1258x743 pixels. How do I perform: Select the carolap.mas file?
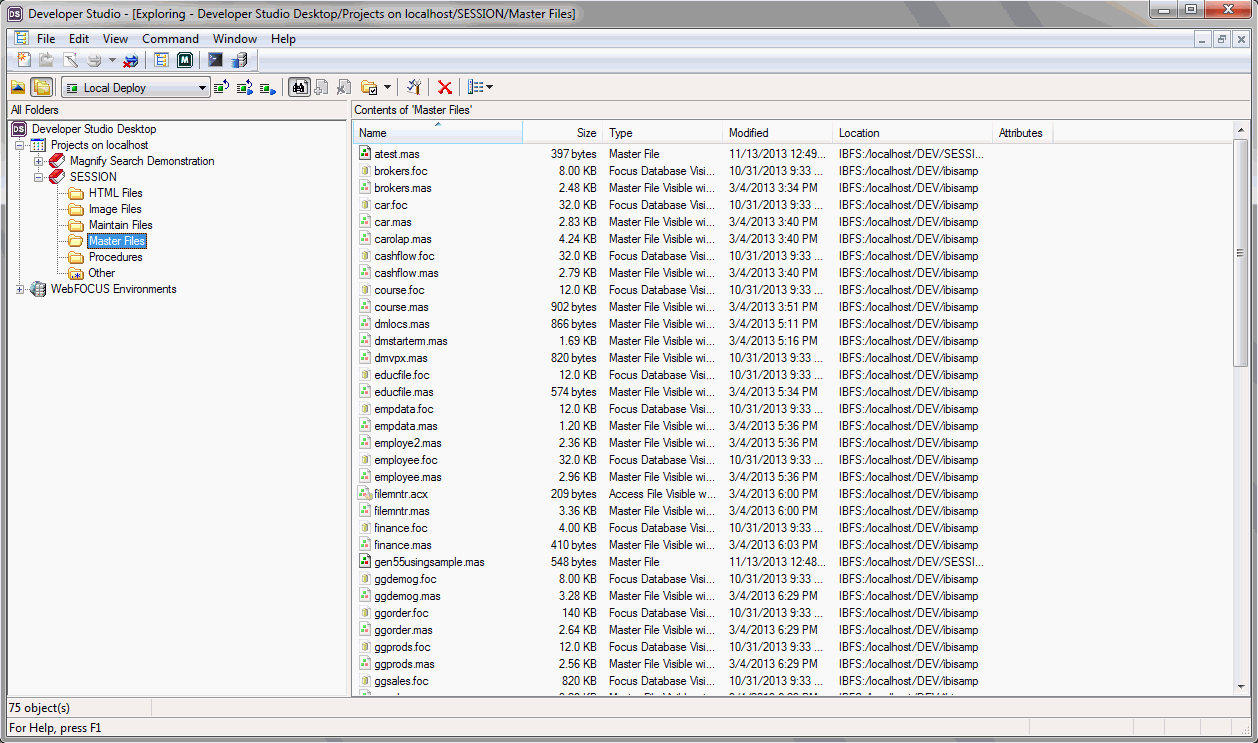[x=403, y=239]
